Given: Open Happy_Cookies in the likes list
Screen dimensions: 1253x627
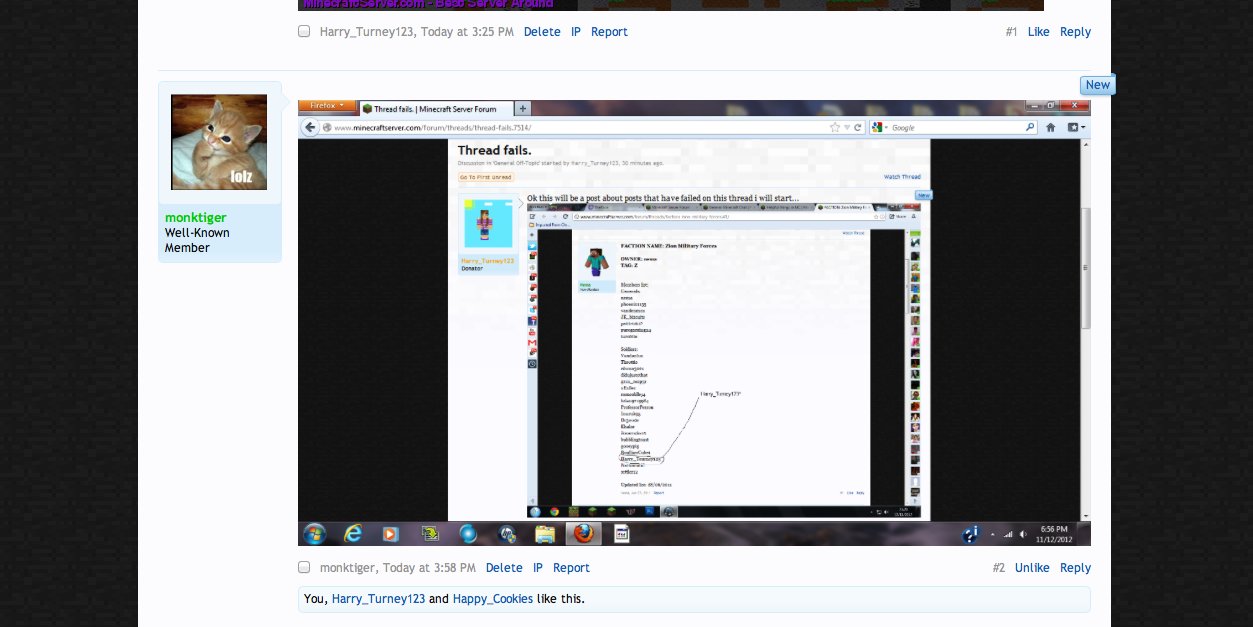Looking at the screenshot, I should (x=493, y=599).
